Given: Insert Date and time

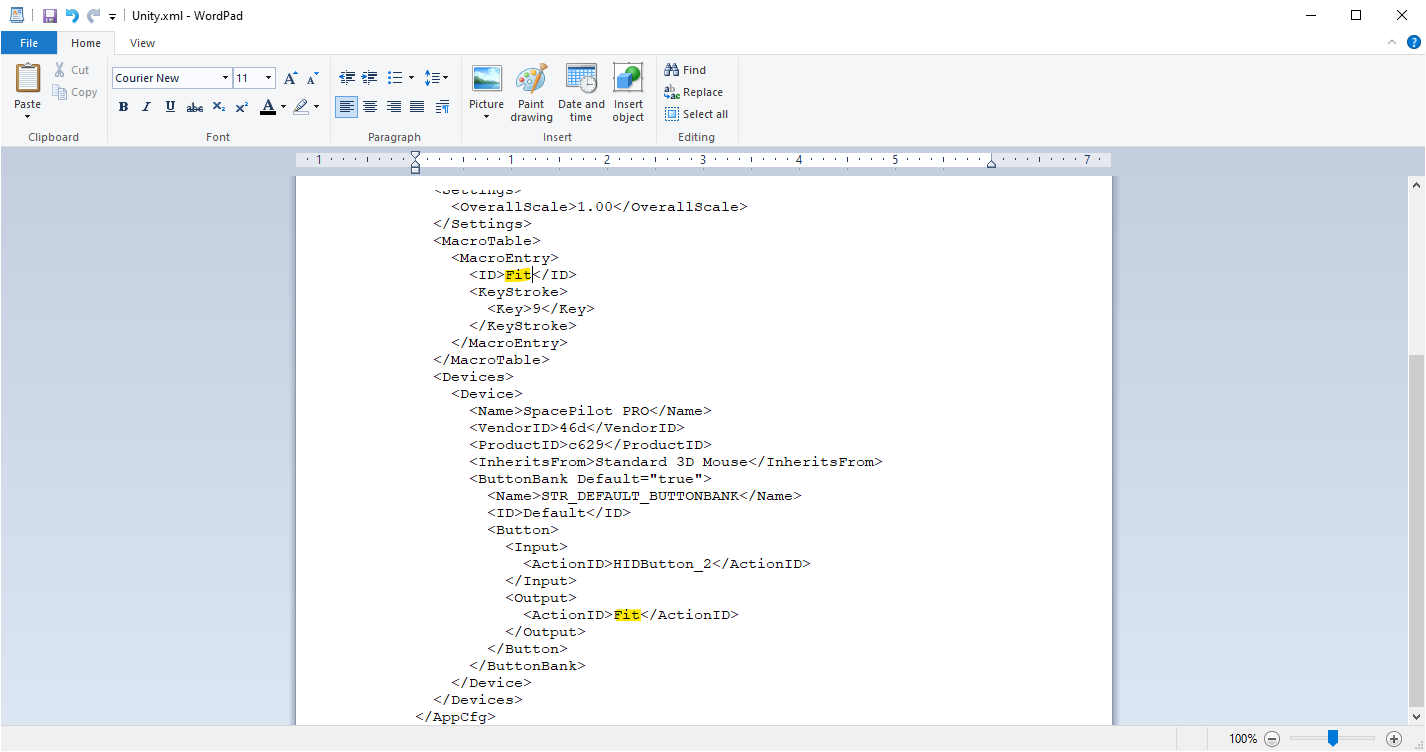Looking at the screenshot, I should coord(581,93).
